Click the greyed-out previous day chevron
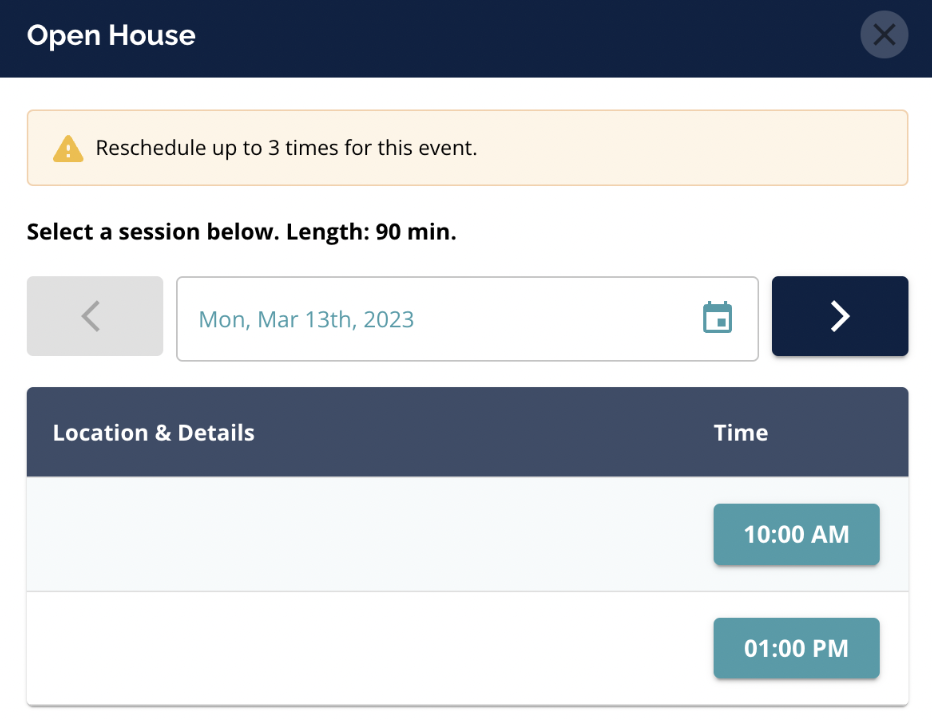This screenshot has width=932, height=720. (94, 316)
